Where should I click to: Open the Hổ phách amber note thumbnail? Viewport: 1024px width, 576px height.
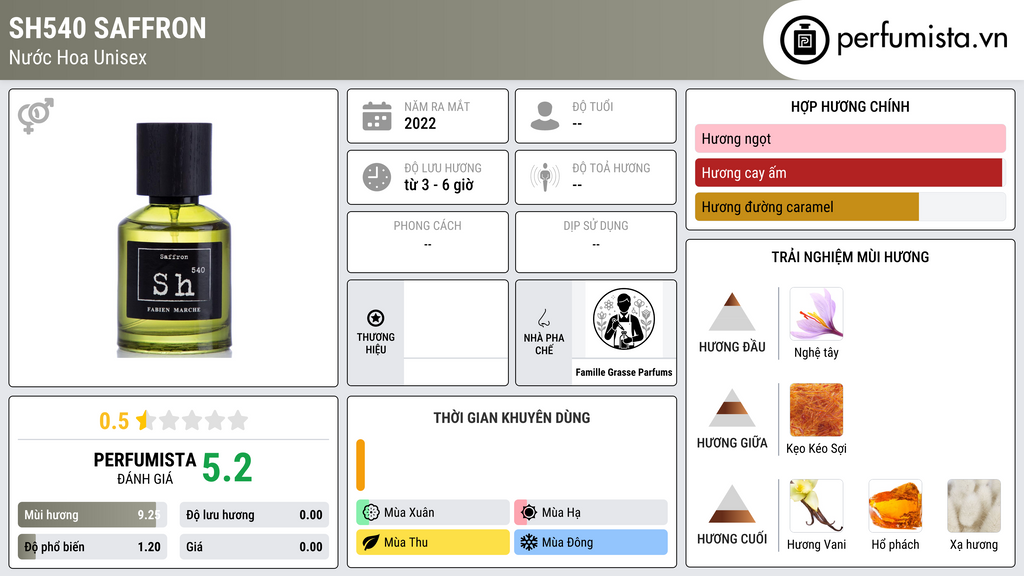click(x=895, y=505)
